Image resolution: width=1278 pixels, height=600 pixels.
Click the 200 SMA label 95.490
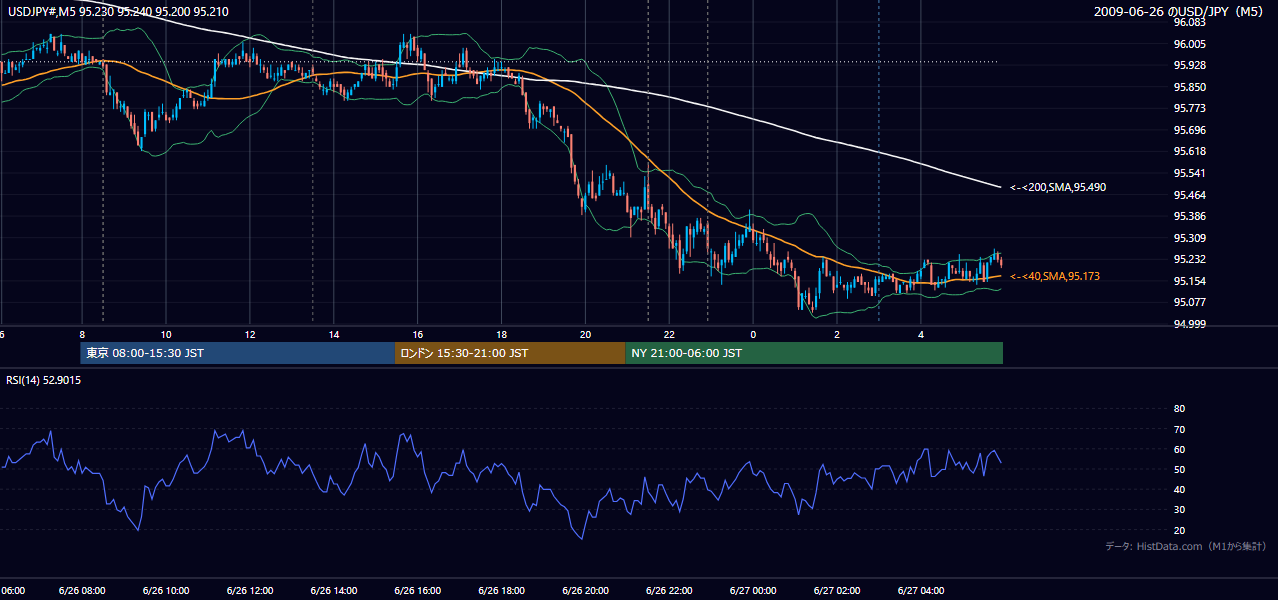[1058, 187]
